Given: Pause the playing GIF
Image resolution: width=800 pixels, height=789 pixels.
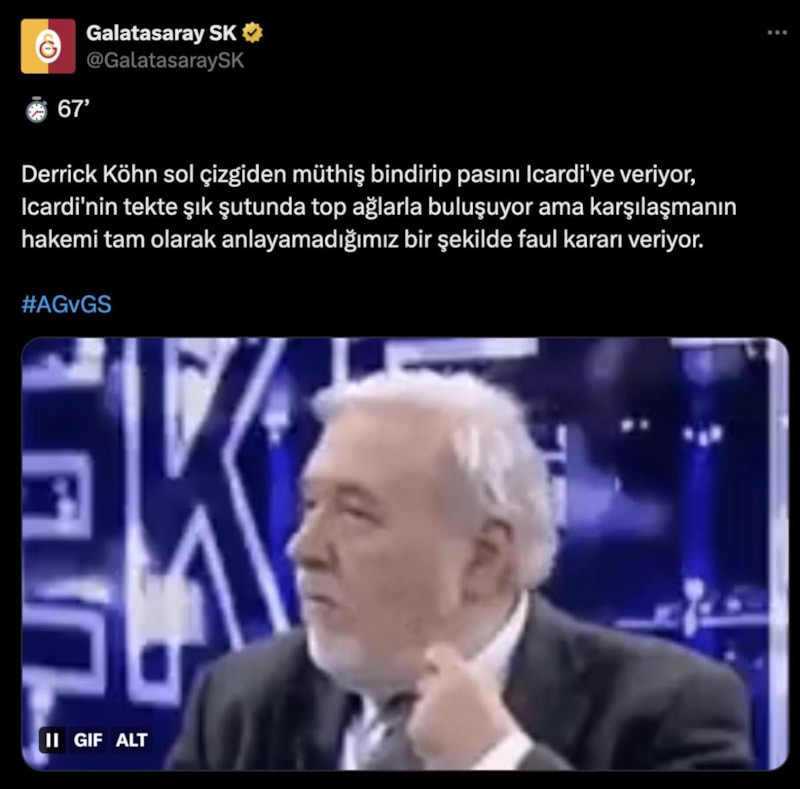Looking at the screenshot, I should 52,740.
